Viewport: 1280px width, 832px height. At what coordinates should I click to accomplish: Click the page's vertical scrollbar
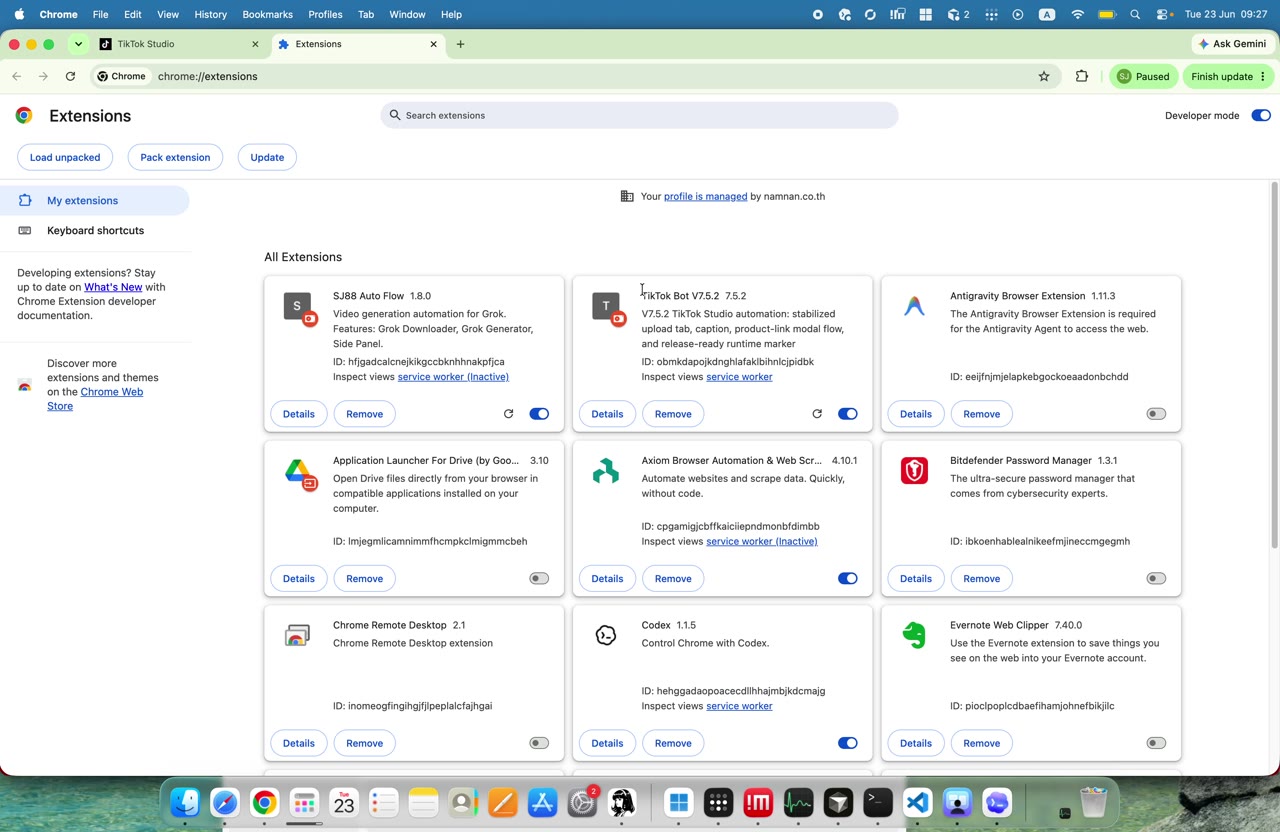pos(1274,365)
